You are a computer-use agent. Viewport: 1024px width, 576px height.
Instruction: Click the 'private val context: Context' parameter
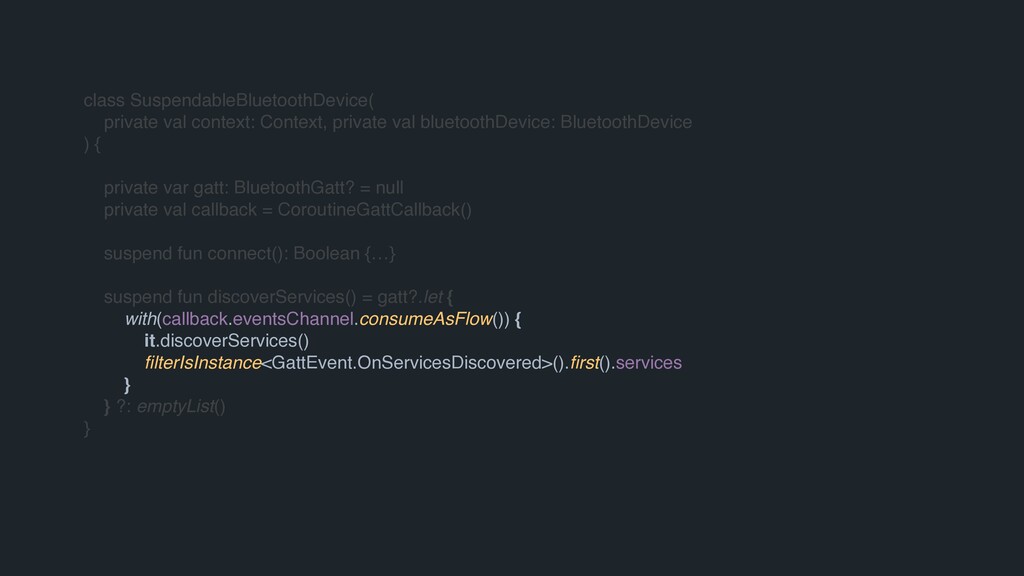(x=213, y=122)
